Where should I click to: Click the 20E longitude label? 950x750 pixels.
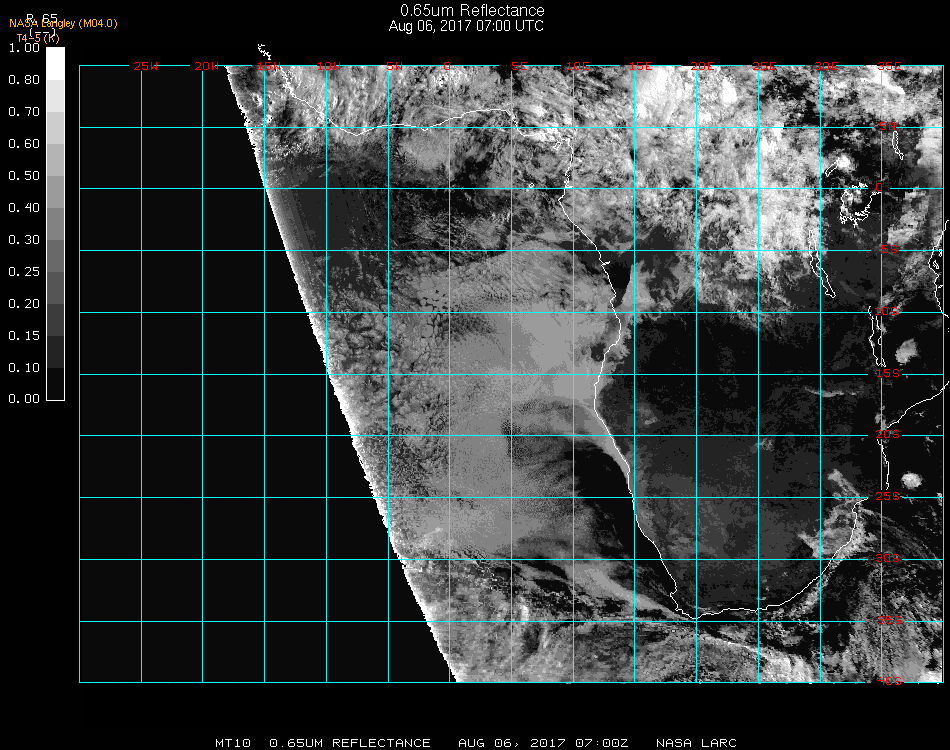[x=702, y=66]
